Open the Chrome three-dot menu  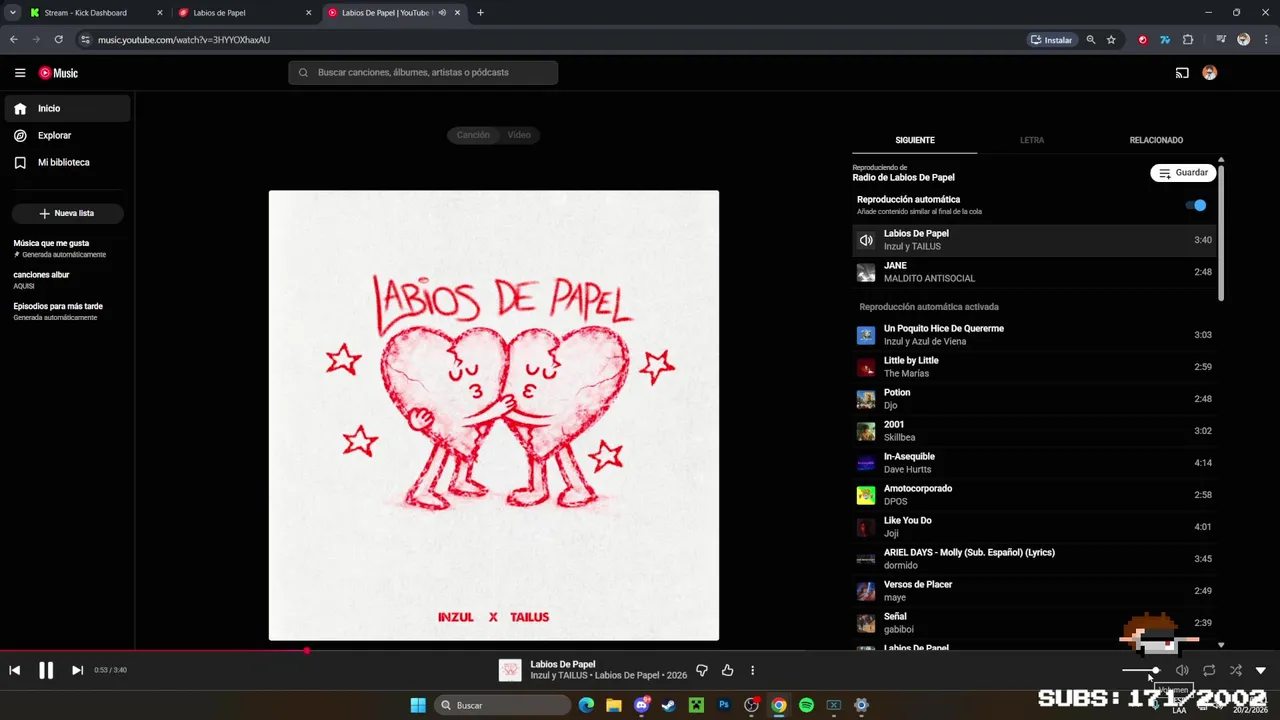click(x=1265, y=40)
